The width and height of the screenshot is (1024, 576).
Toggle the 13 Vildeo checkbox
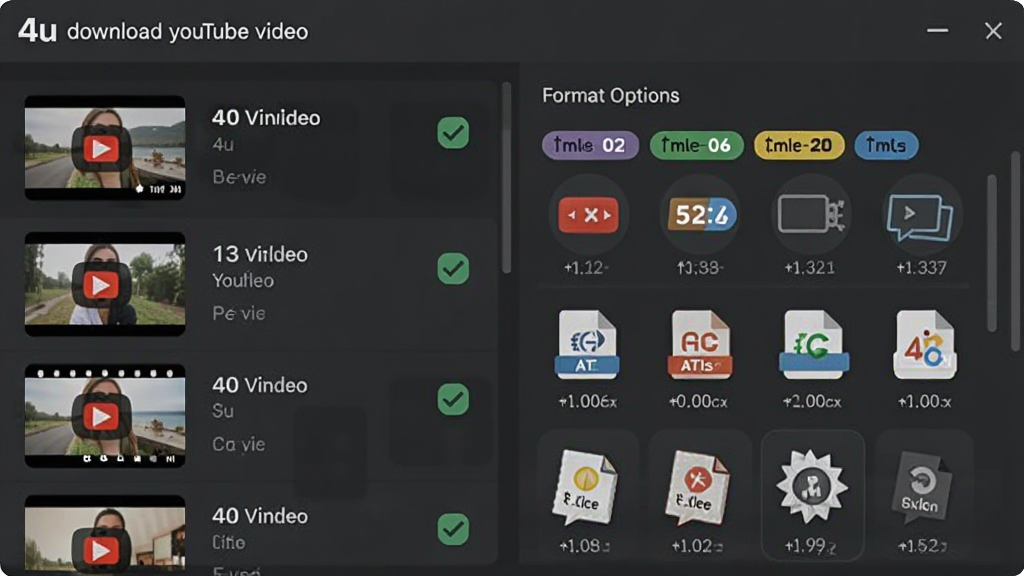pos(453,268)
